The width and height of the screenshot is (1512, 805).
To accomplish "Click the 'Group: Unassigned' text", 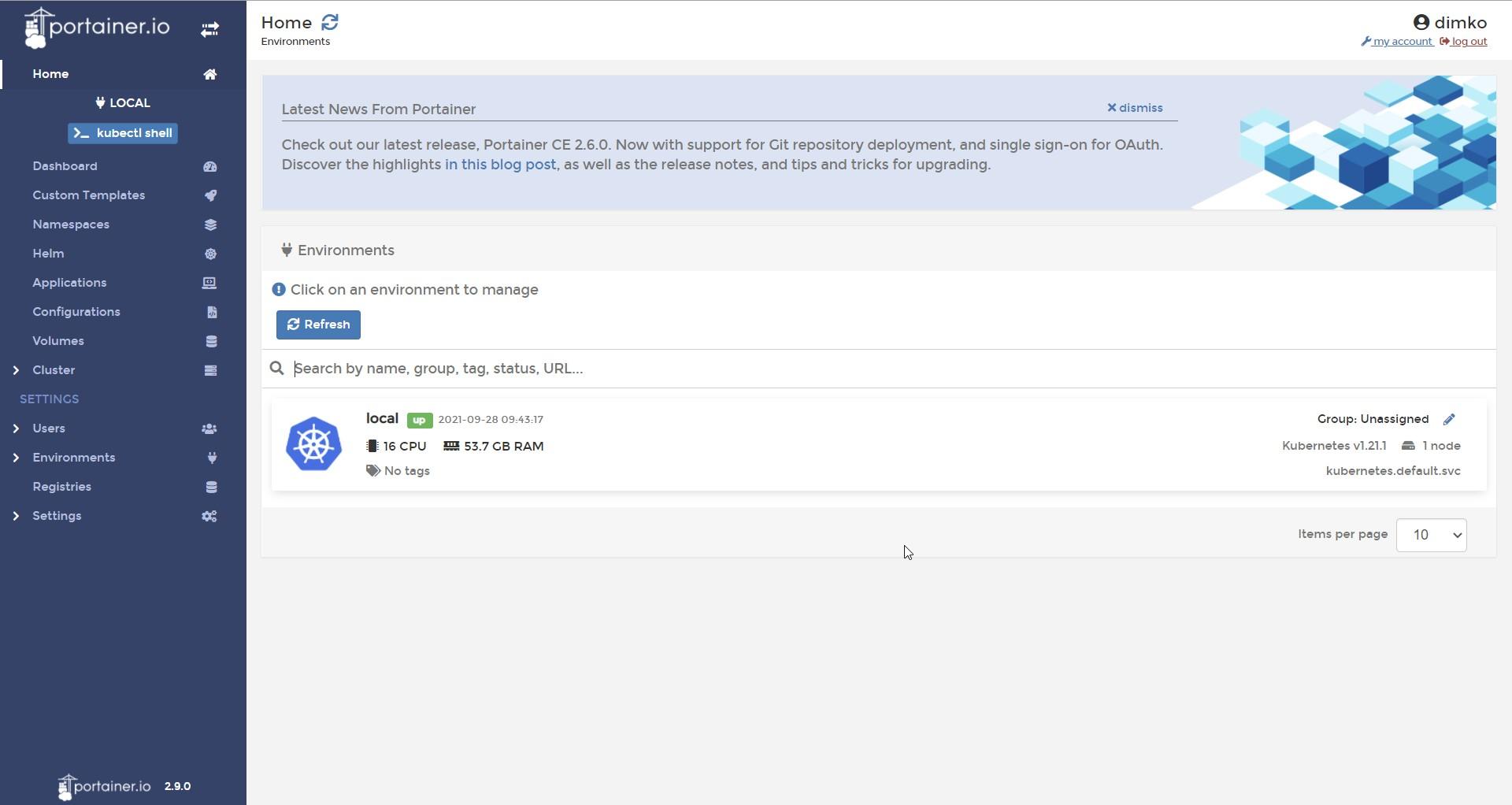I will pyautogui.click(x=1373, y=419).
